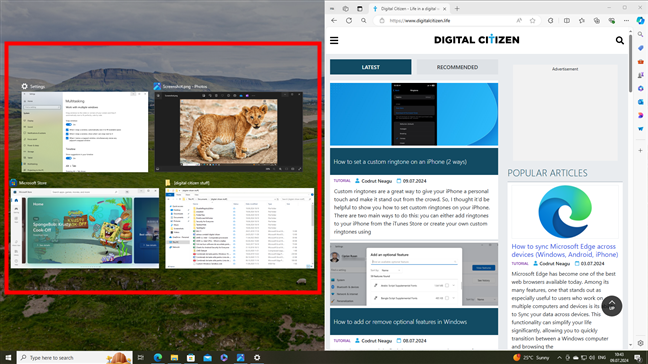Click the scroll UP round button
The width and height of the screenshot is (648, 364).
[612, 306]
